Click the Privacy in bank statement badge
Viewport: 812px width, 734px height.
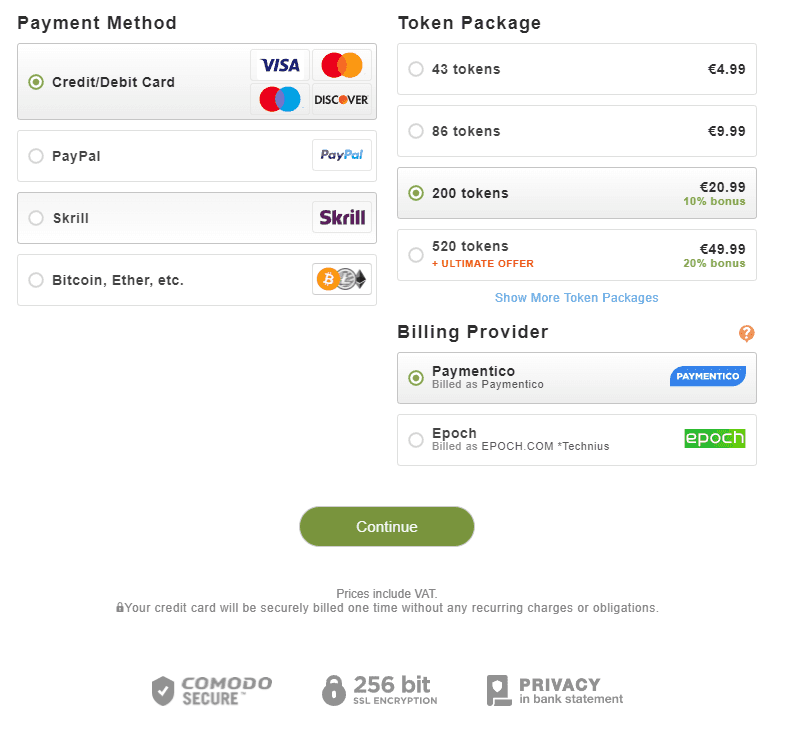point(555,690)
